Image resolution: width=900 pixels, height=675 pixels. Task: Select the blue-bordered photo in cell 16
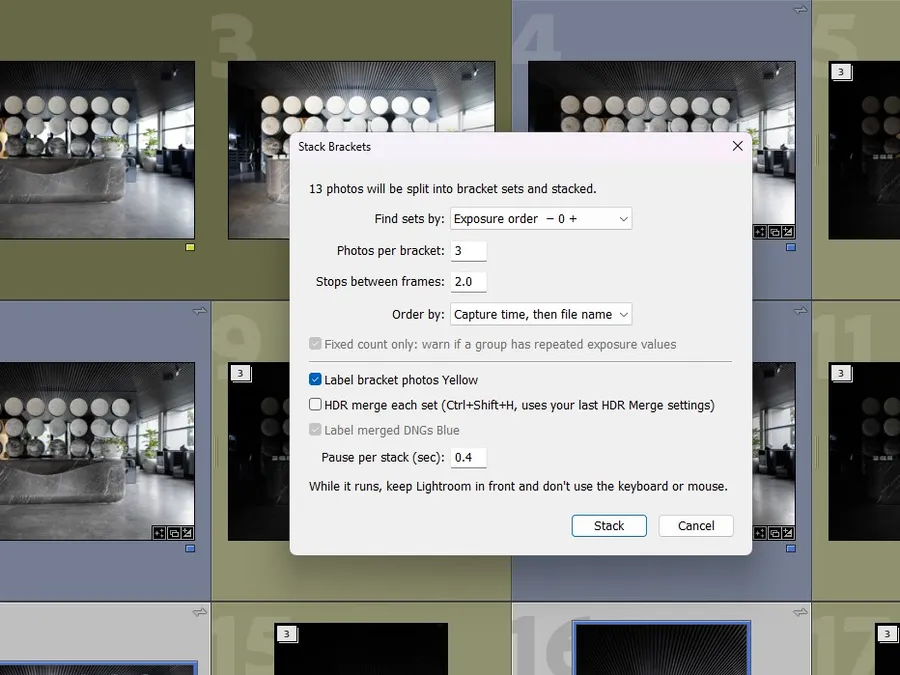tap(662, 648)
